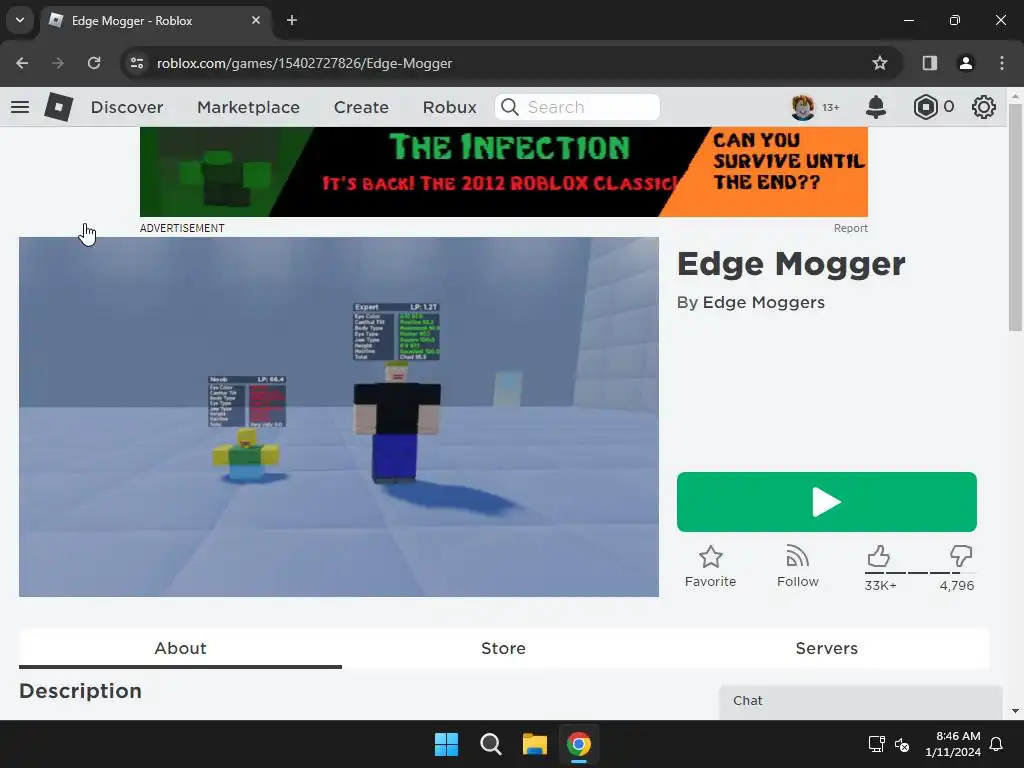Open the Chrome side panel
Viewport: 1024px width, 768px height.
(929, 63)
